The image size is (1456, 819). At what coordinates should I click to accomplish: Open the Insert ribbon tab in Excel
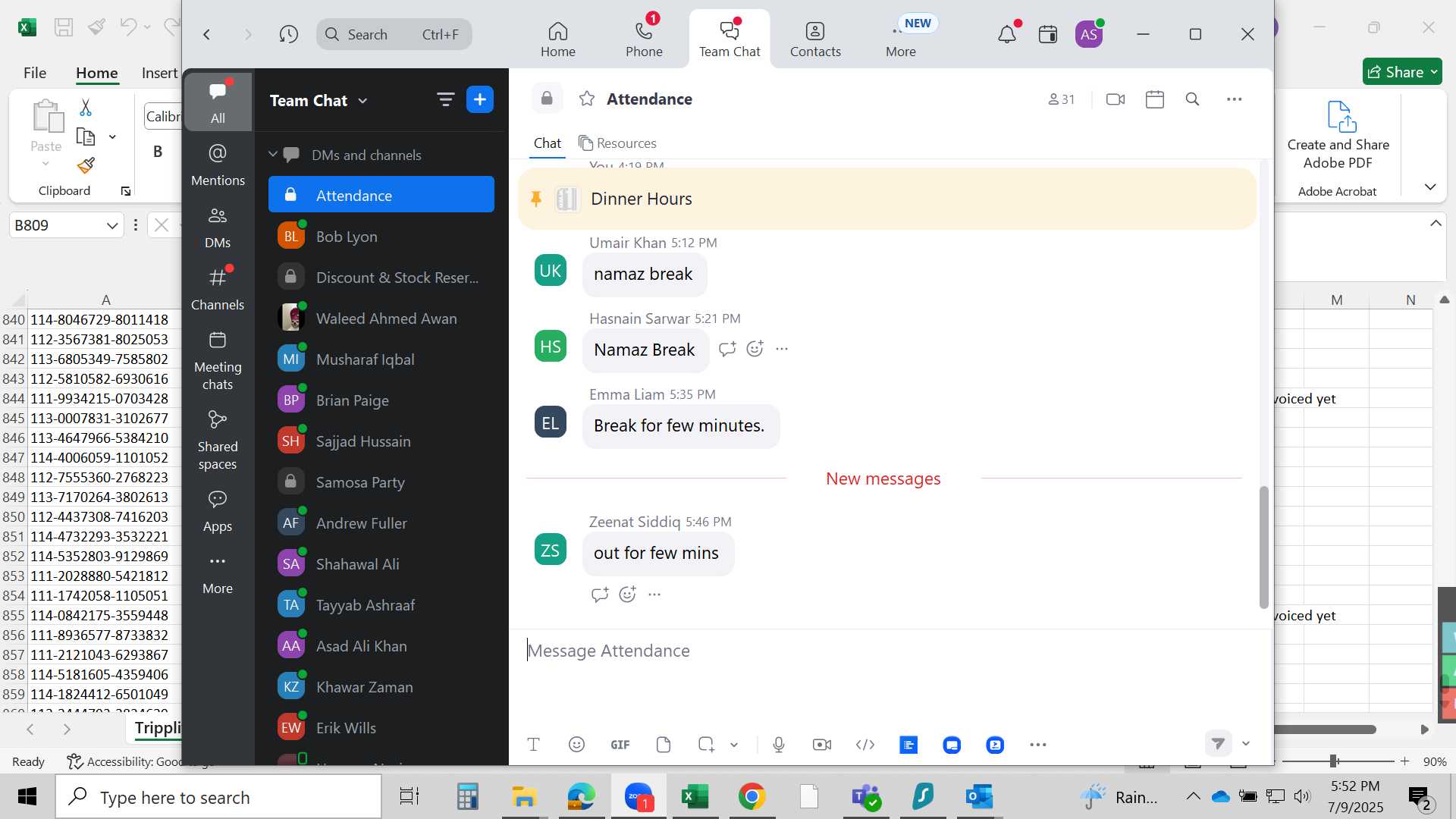coord(159,73)
